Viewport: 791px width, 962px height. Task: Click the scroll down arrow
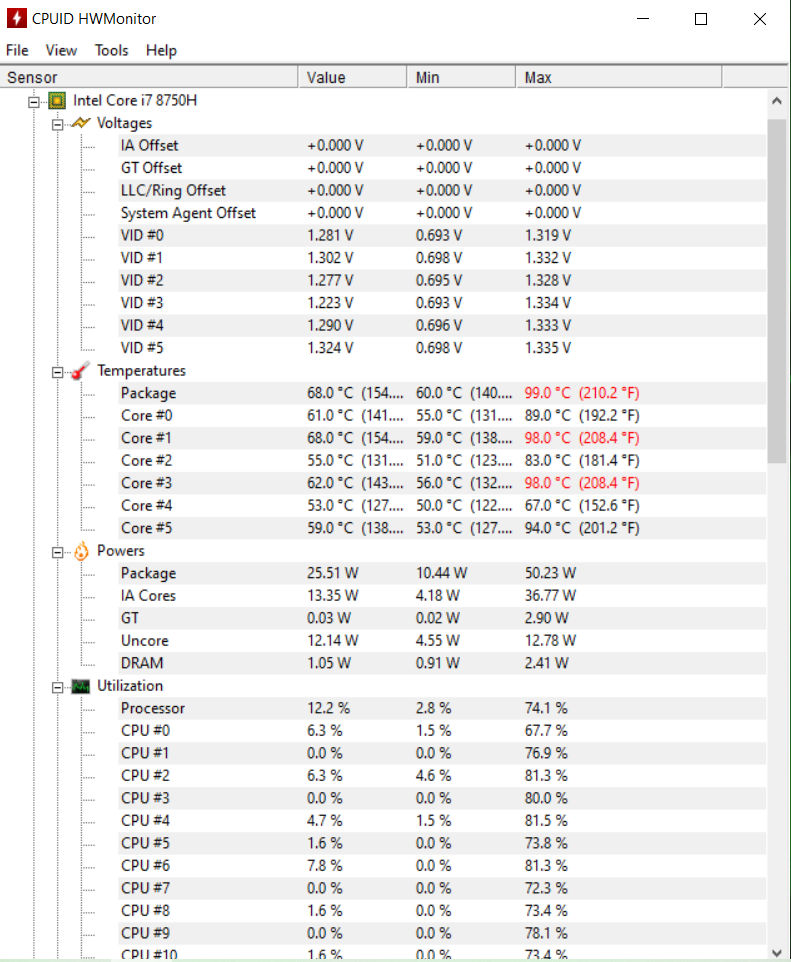click(777, 951)
